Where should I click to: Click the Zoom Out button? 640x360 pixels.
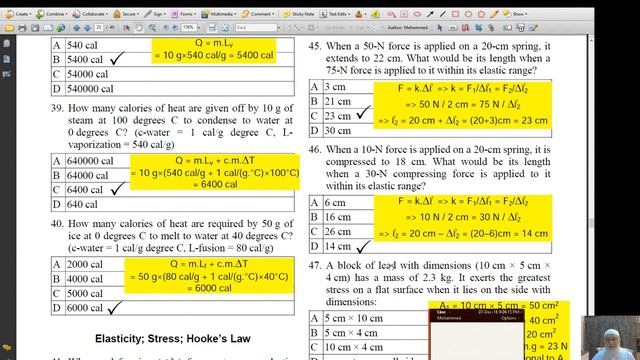(x=165, y=28)
